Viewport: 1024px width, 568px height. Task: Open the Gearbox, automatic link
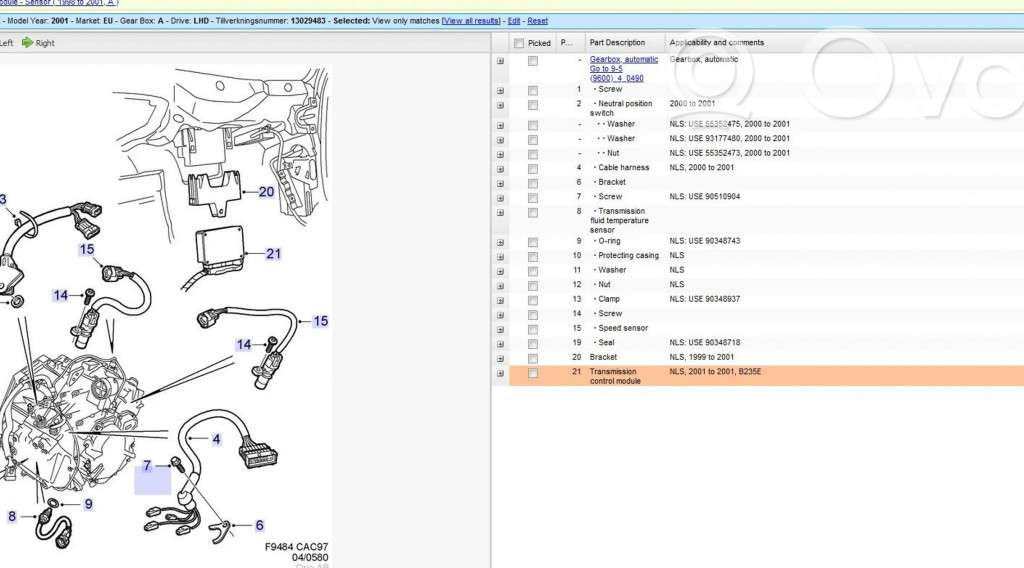click(x=624, y=59)
